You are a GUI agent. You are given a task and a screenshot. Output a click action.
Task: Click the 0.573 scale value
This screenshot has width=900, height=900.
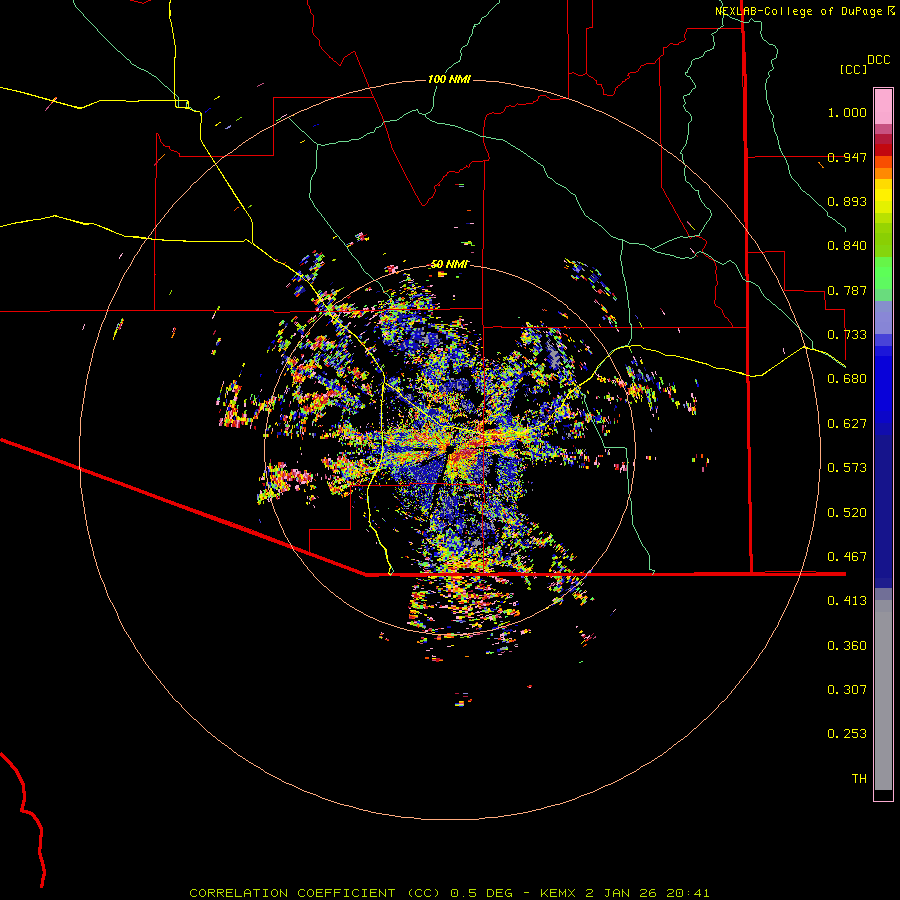(847, 468)
